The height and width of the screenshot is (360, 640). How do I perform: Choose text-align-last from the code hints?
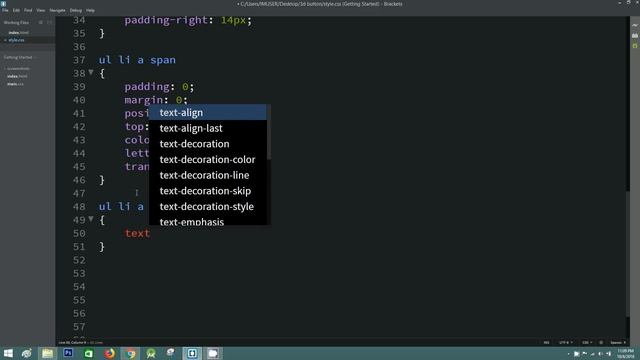[208, 128]
